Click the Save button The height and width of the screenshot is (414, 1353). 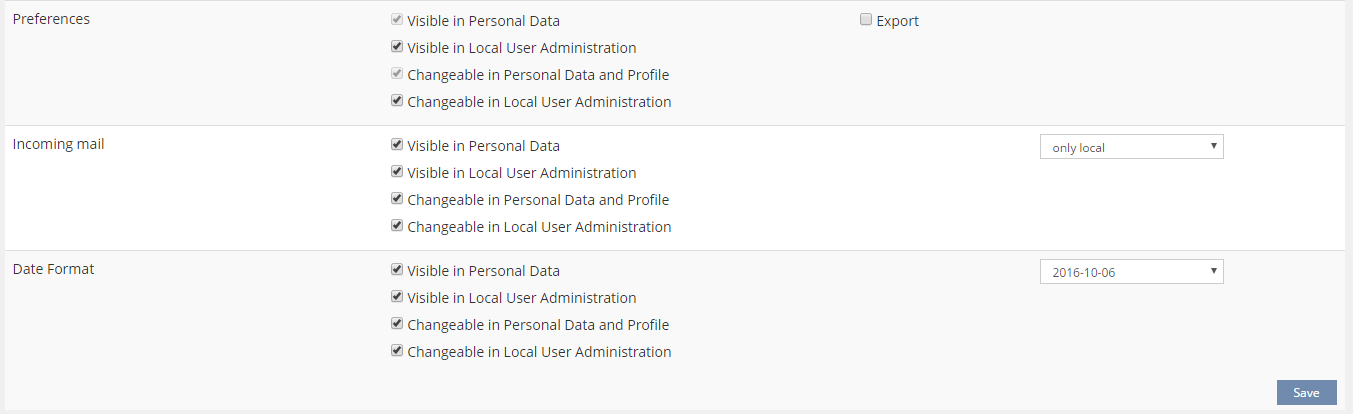pos(1306,393)
